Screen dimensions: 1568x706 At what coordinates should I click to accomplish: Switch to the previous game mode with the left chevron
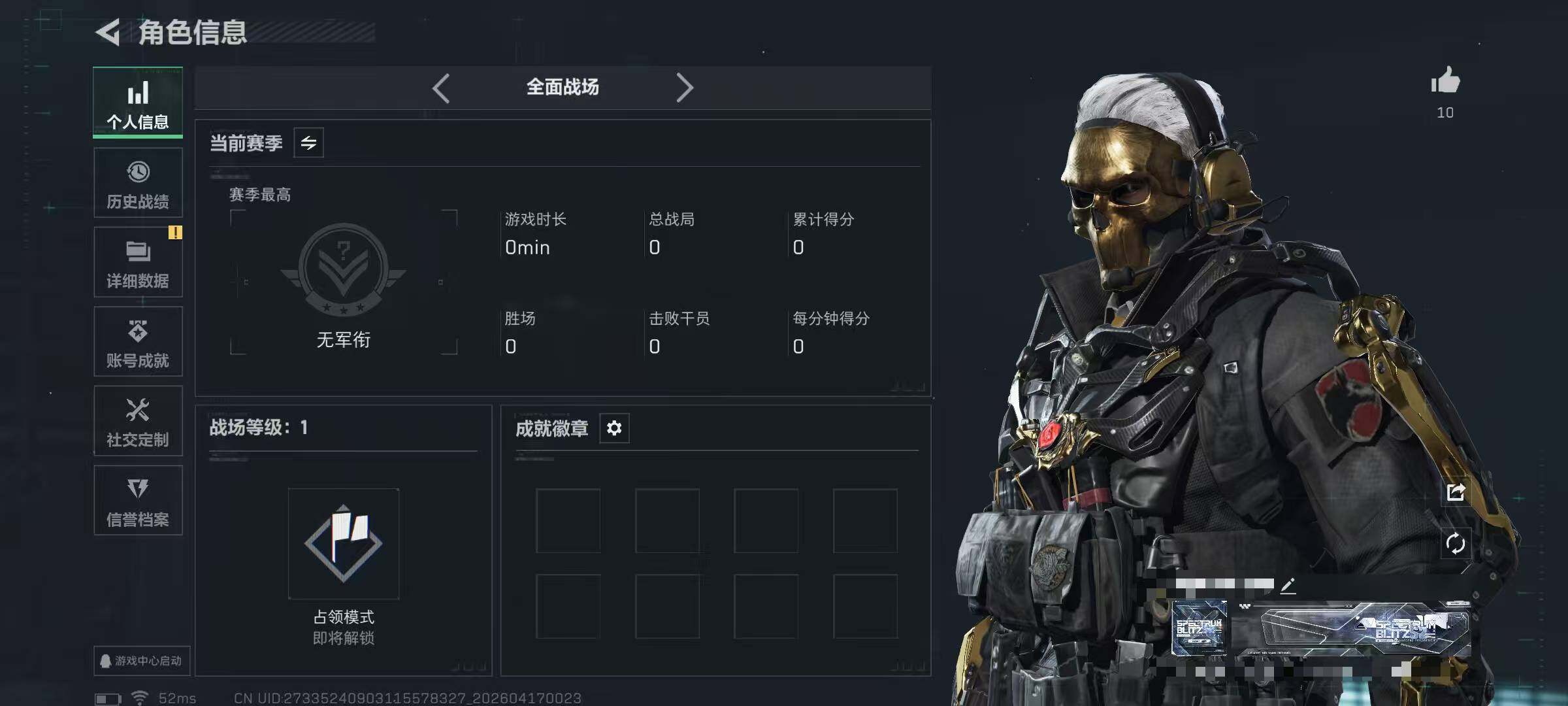(x=442, y=88)
